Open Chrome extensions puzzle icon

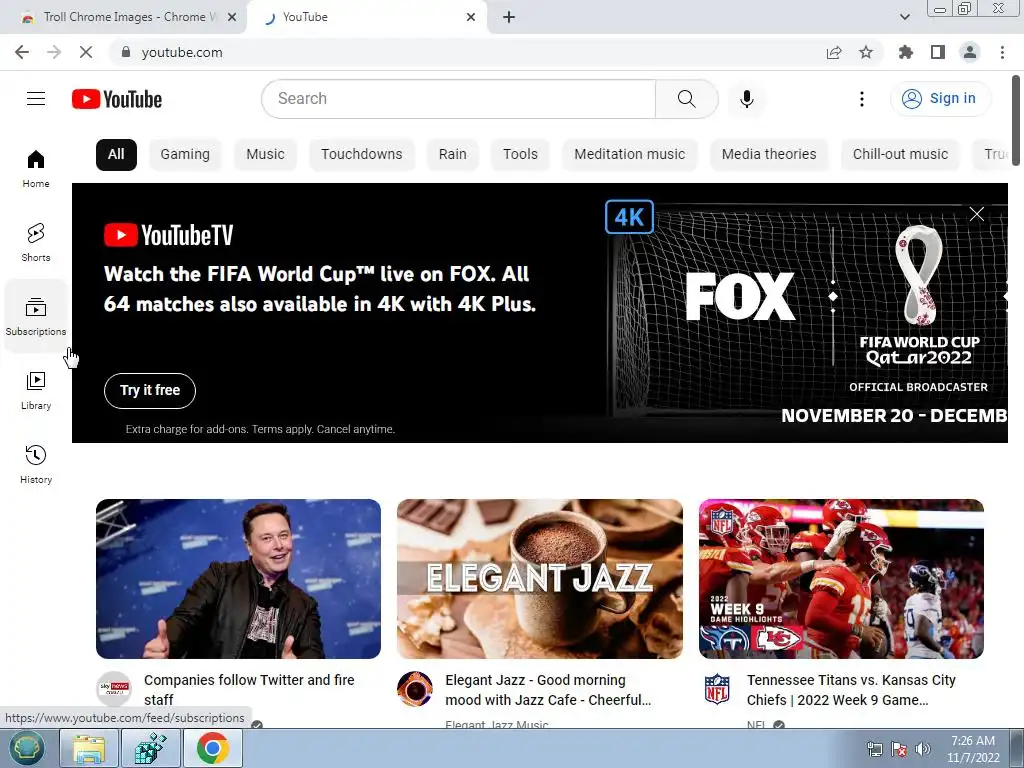905,52
